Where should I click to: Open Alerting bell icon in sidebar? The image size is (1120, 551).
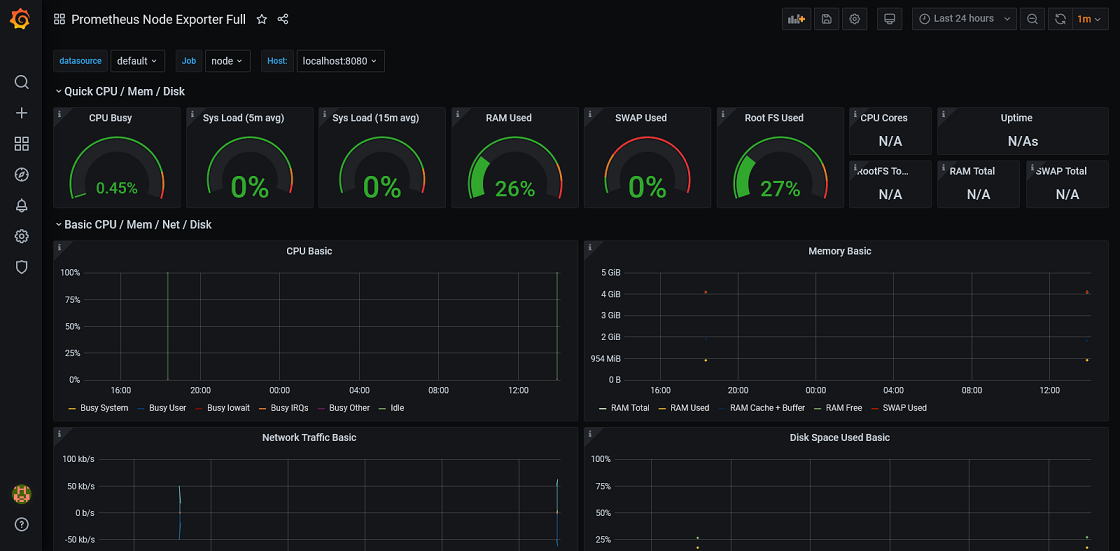click(x=21, y=206)
